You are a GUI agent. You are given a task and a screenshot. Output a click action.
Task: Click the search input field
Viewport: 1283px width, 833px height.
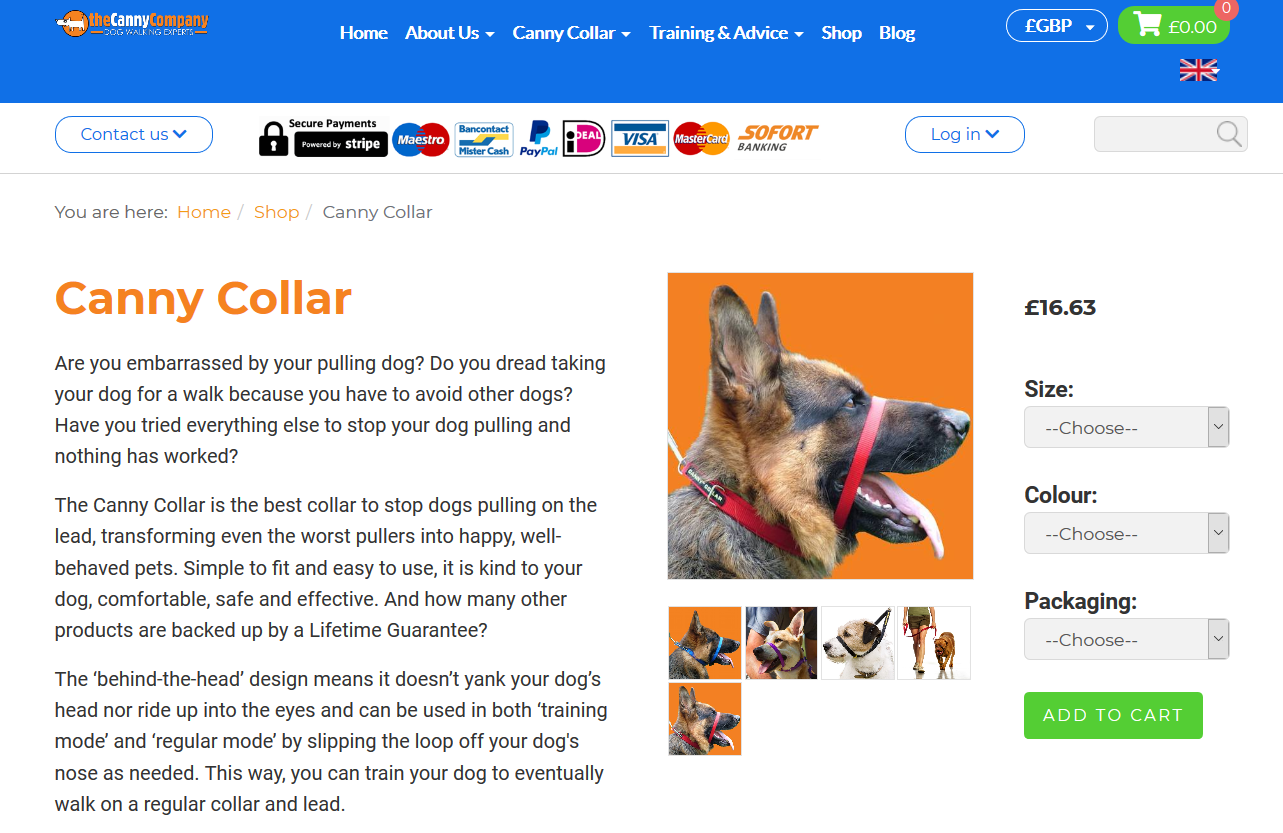[x=1154, y=134]
